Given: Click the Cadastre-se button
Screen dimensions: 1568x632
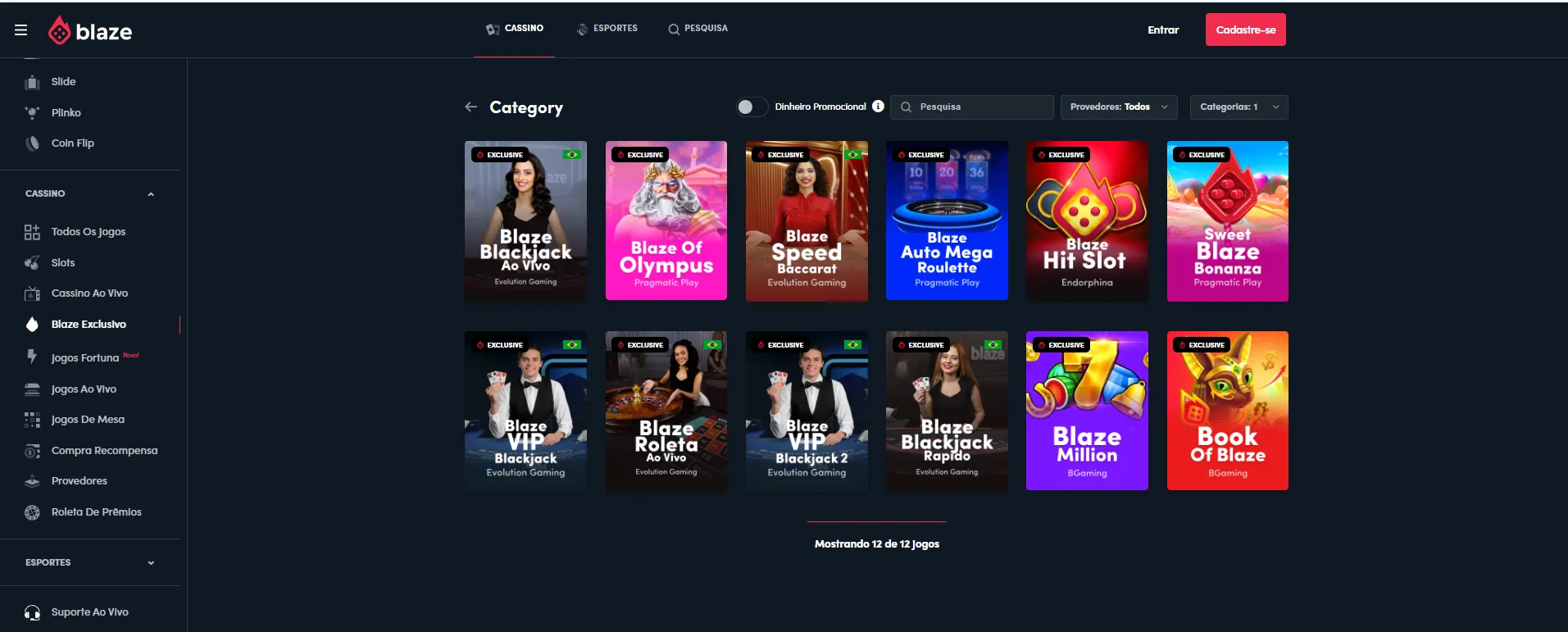Looking at the screenshot, I should click(x=1245, y=30).
